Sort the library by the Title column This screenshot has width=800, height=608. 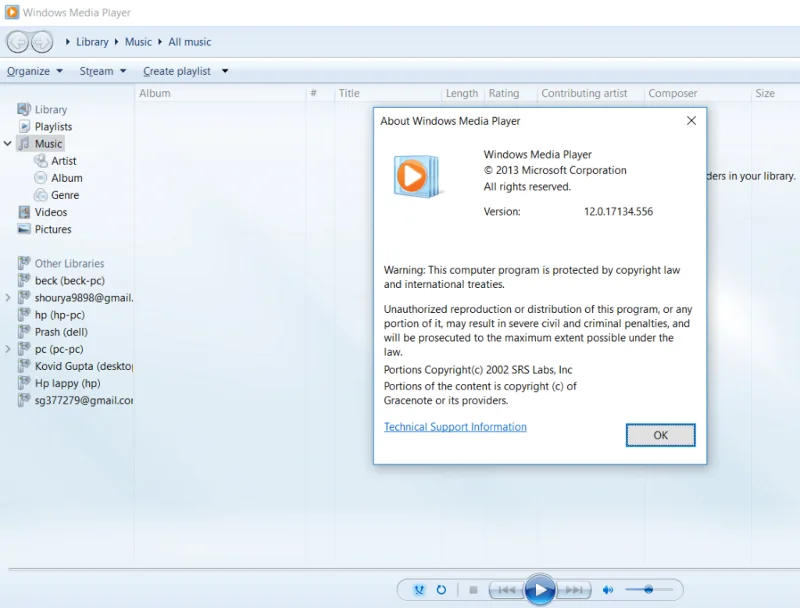point(350,93)
